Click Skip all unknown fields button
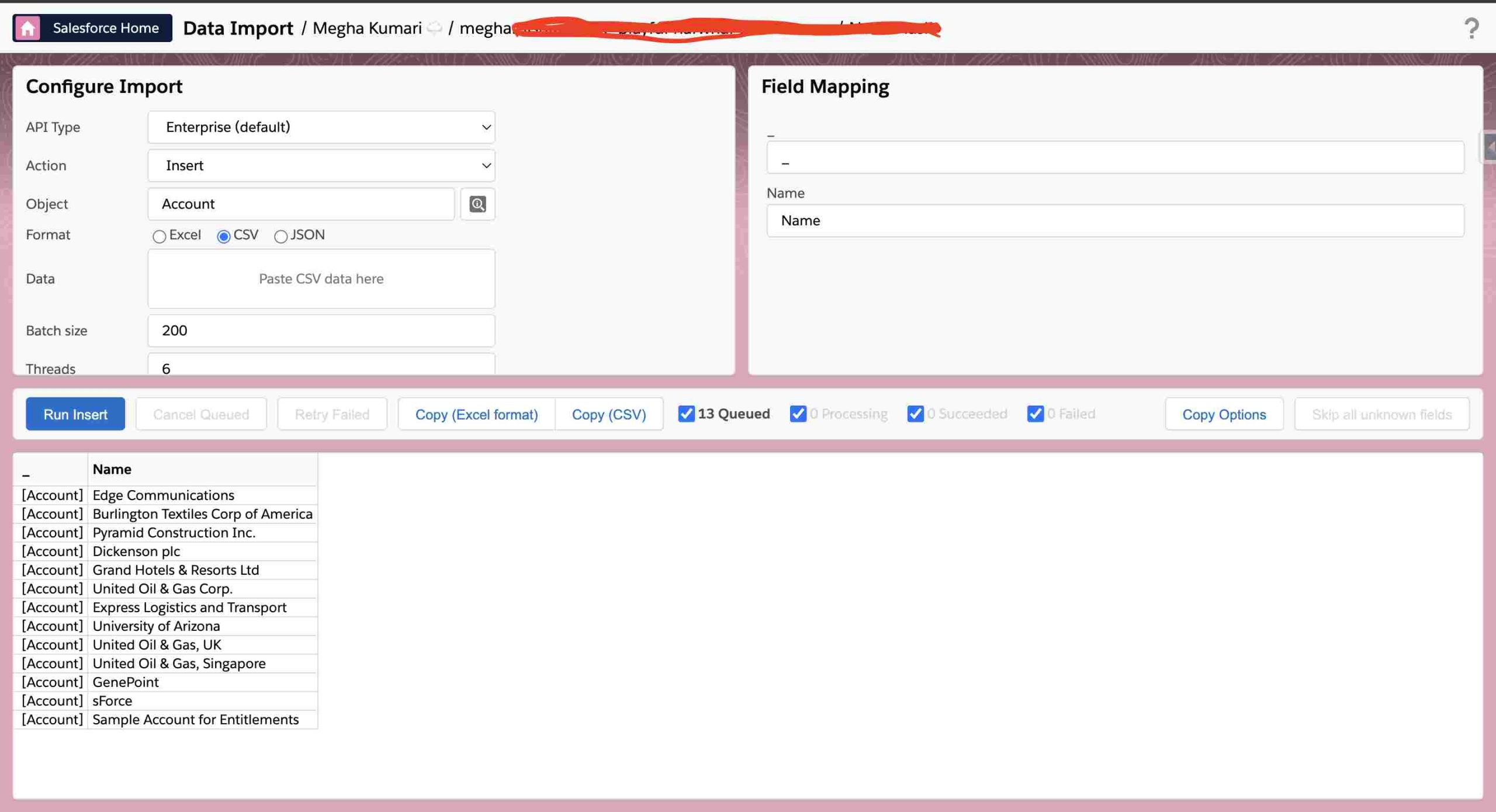 pyautogui.click(x=1381, y=414)
